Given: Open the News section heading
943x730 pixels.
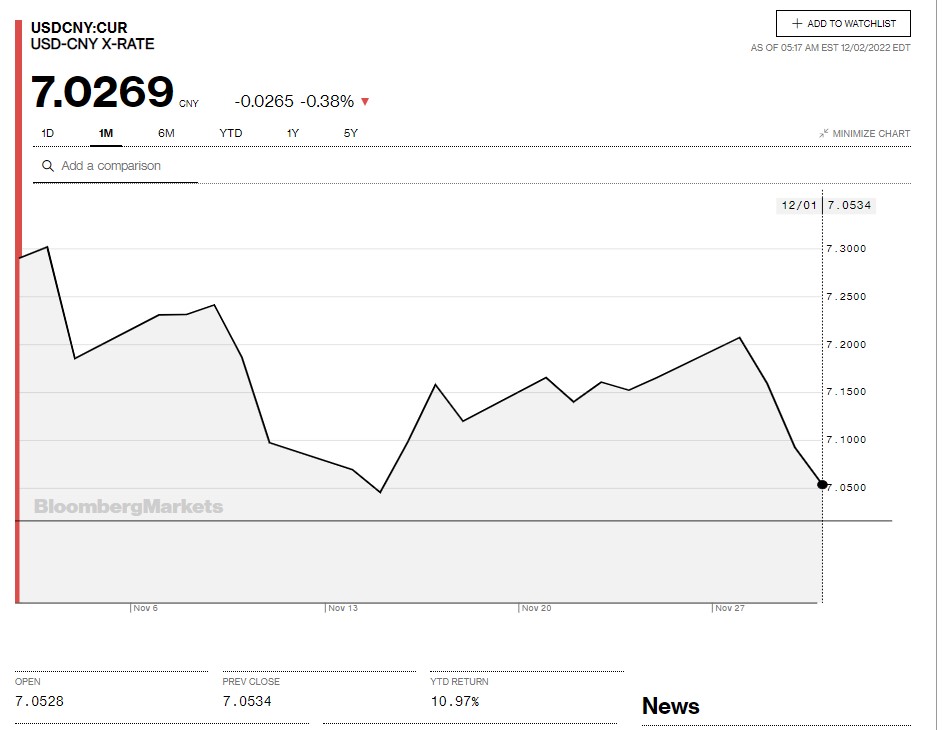Looking at the screenshot, I should click(670, 706).
